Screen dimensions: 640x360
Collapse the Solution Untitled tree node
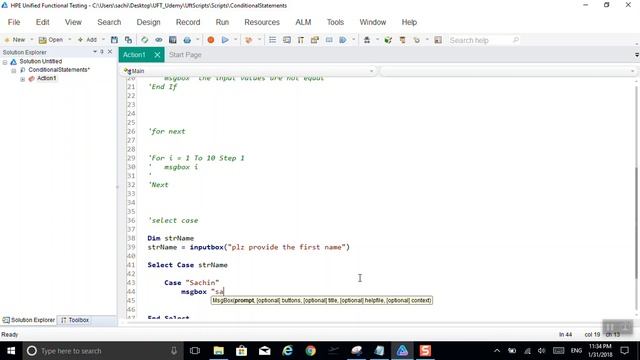pyautogui.click(x=5, y=62)
